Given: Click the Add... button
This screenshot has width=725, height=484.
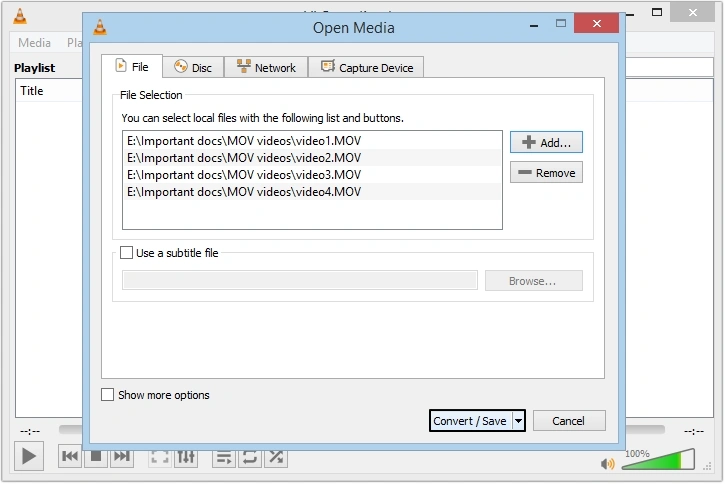Looking at the screenshot, I should point(546,142).
